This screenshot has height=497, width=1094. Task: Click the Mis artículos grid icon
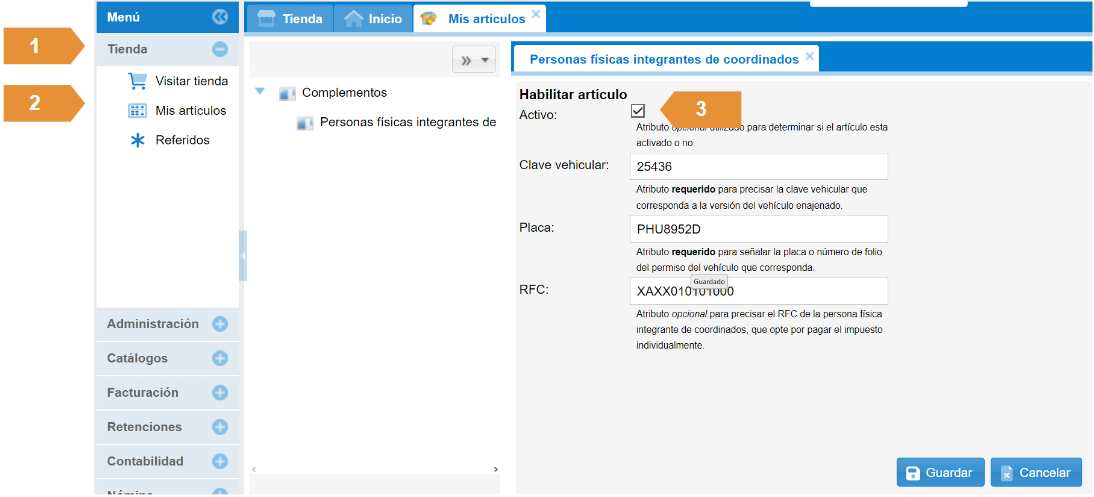tap(138, 111)
